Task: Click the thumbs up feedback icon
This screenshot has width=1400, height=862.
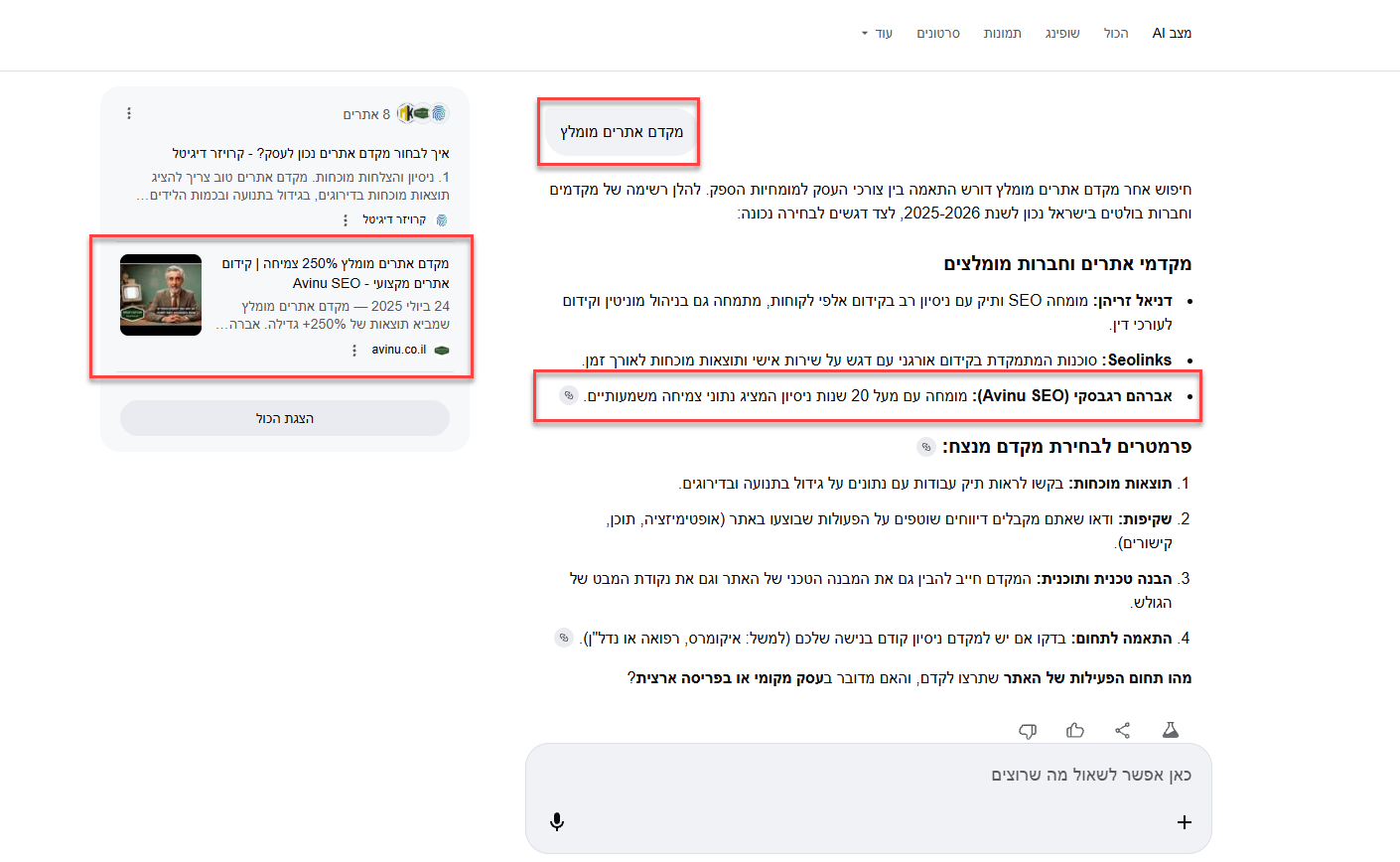Action: [1075, 731]
